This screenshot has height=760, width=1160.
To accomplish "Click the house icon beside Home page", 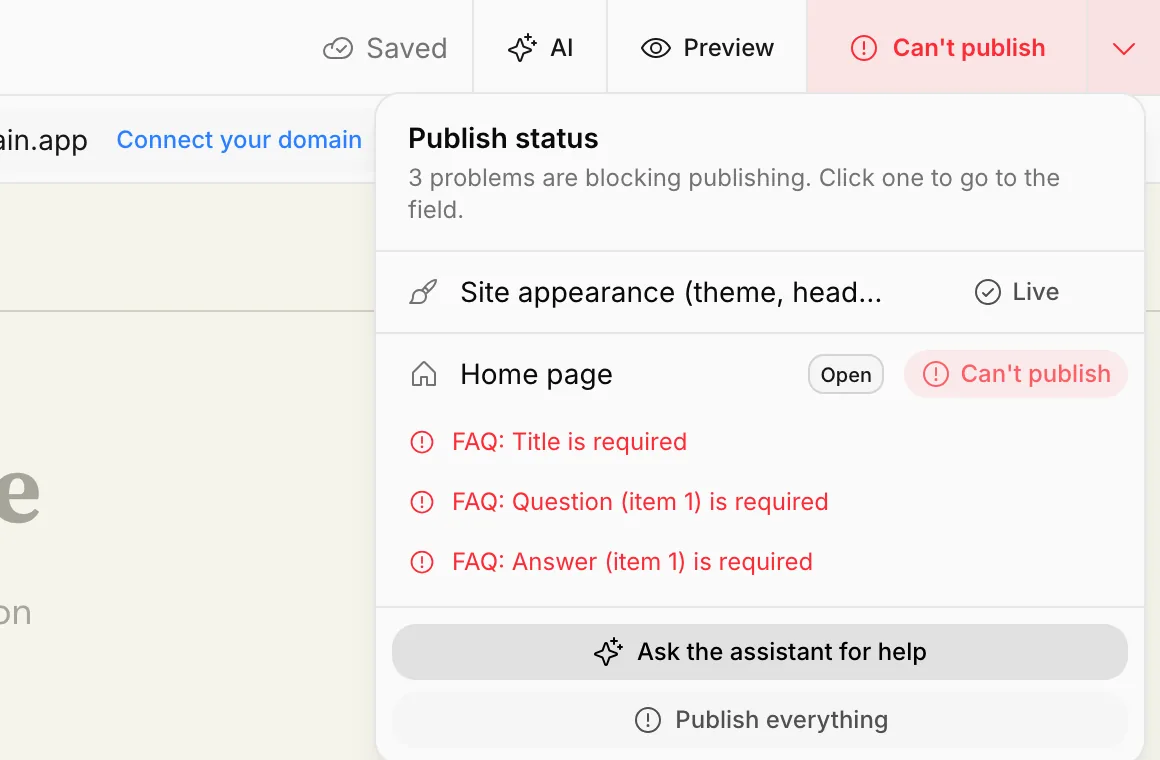I will pyautogui.click(x=424, y=374).
